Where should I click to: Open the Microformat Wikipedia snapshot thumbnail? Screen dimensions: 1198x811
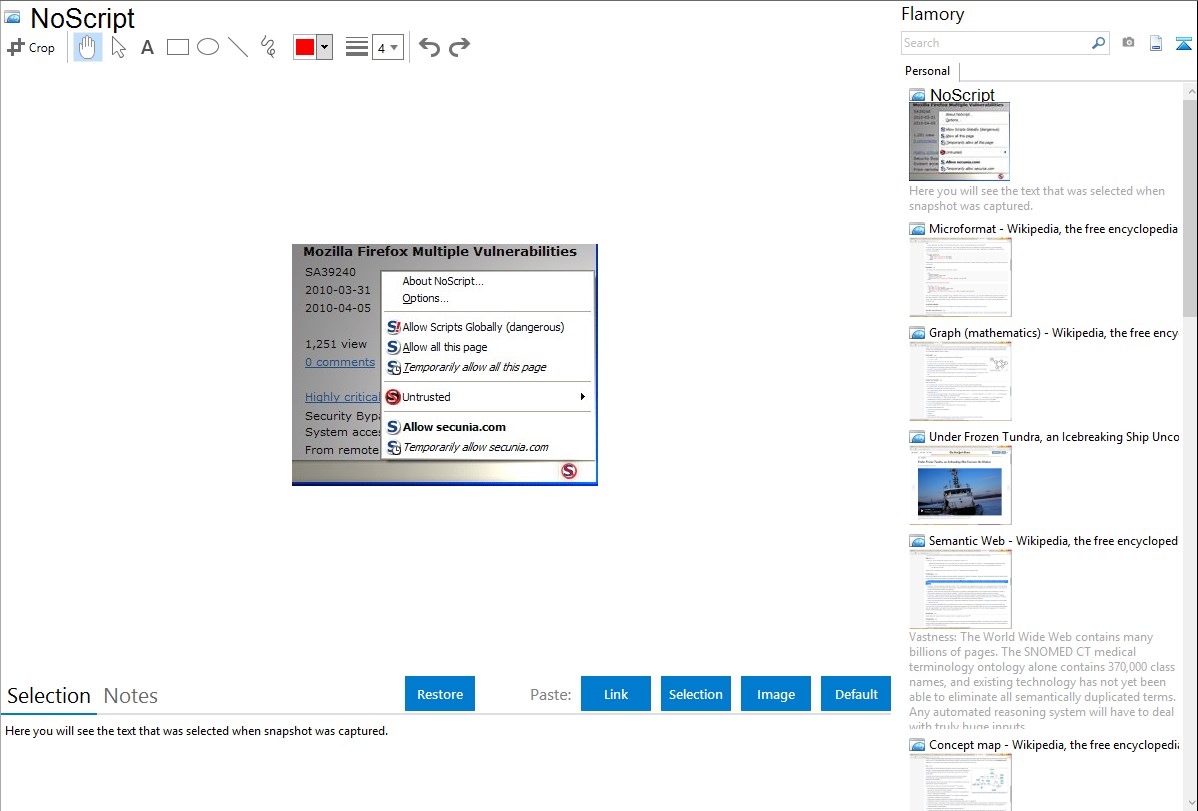960,277
